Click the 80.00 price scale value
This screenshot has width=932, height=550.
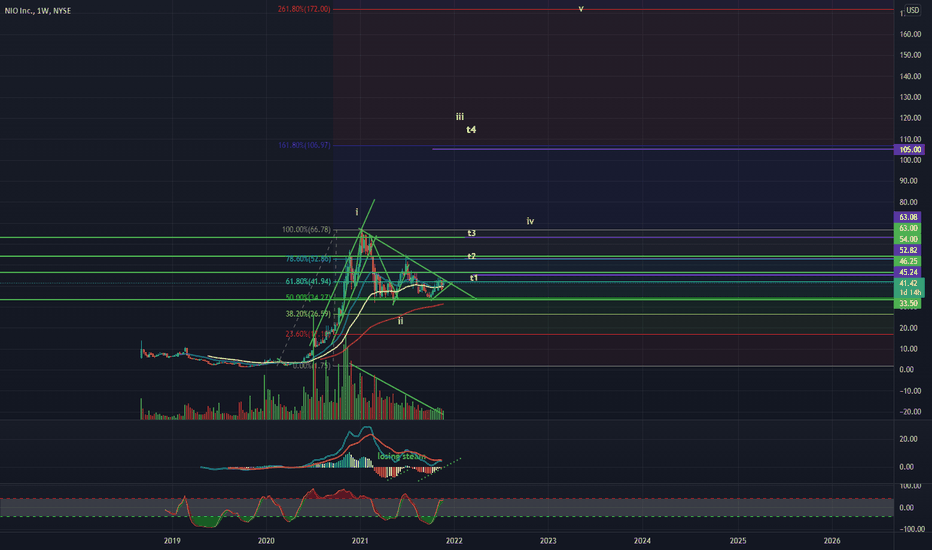(910, 202)
